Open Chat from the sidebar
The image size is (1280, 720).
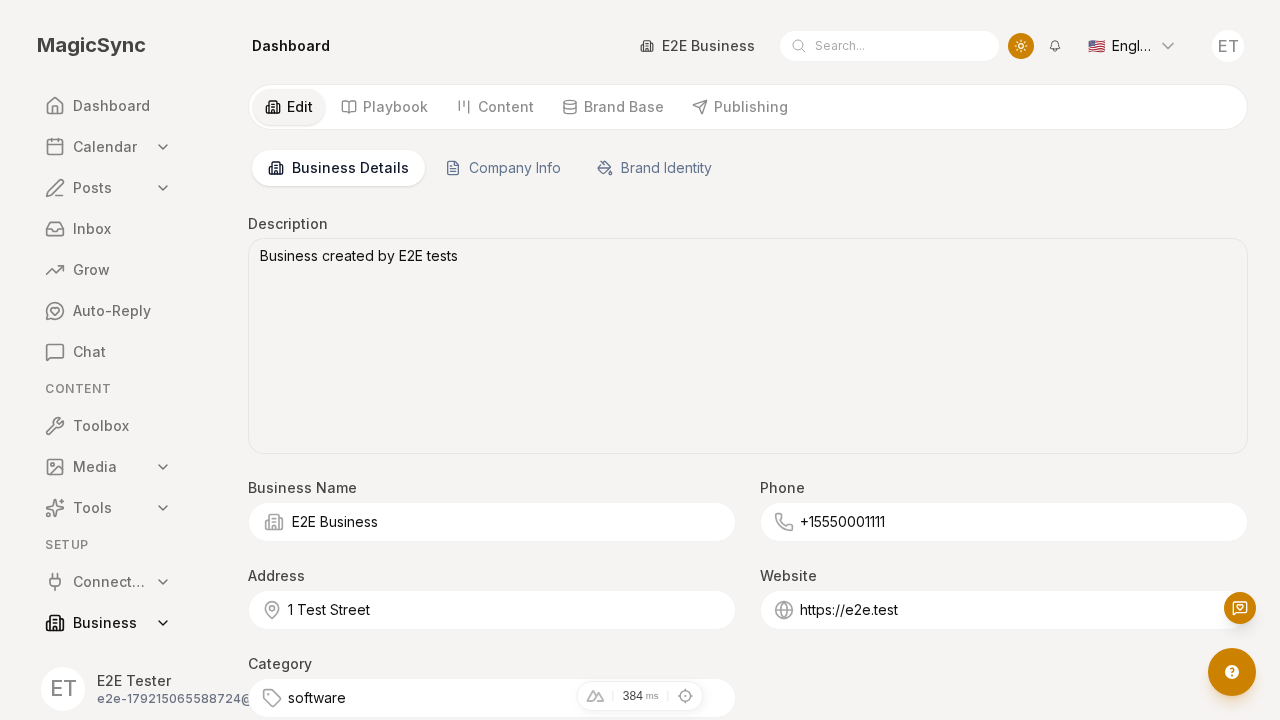(108, 352)
